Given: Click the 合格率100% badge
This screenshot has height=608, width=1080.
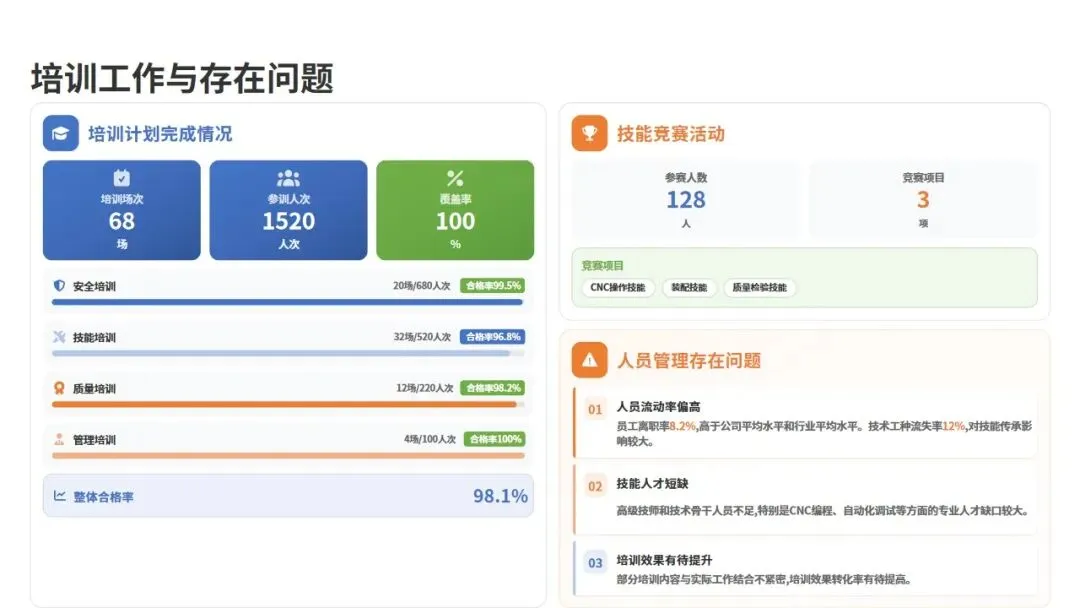Looking at the screenshot, I should coord(495,439).
